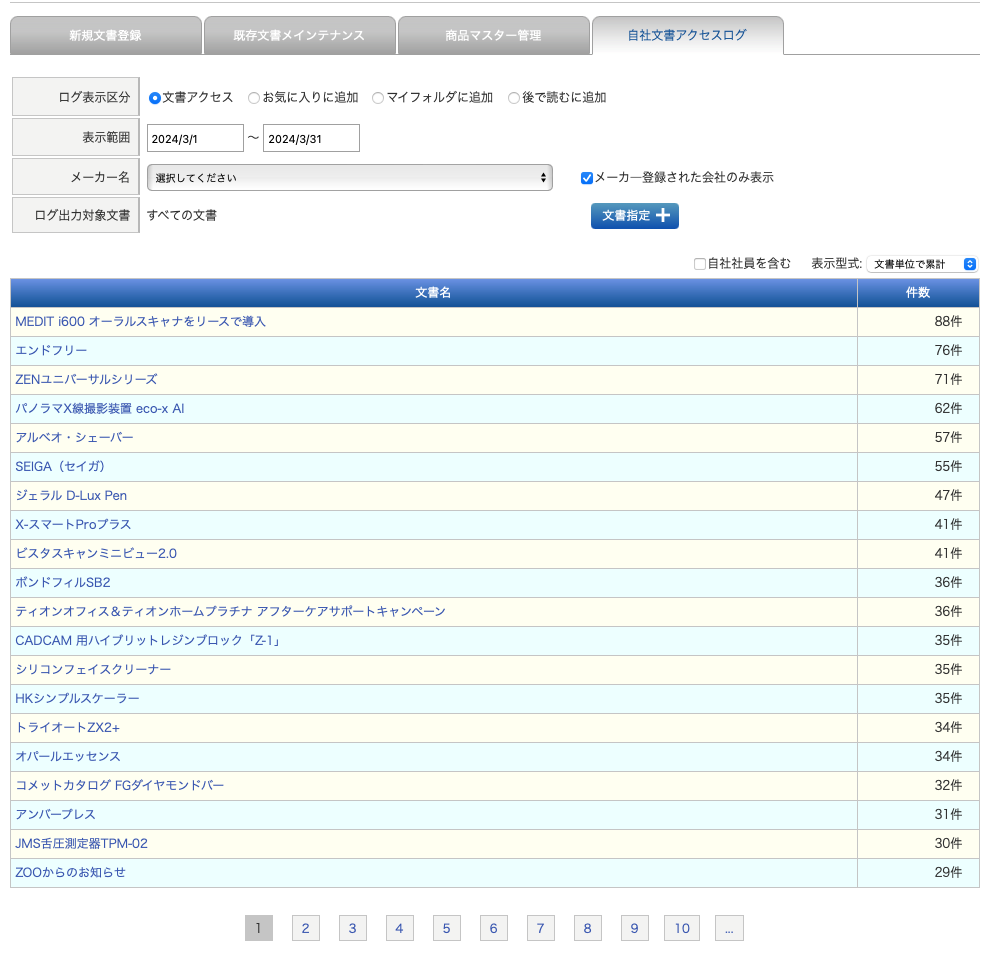The height and width of the screenshot is (953, 994).
Task: Select the マイフォルダに追加 radio option
Action: [378, 98]
